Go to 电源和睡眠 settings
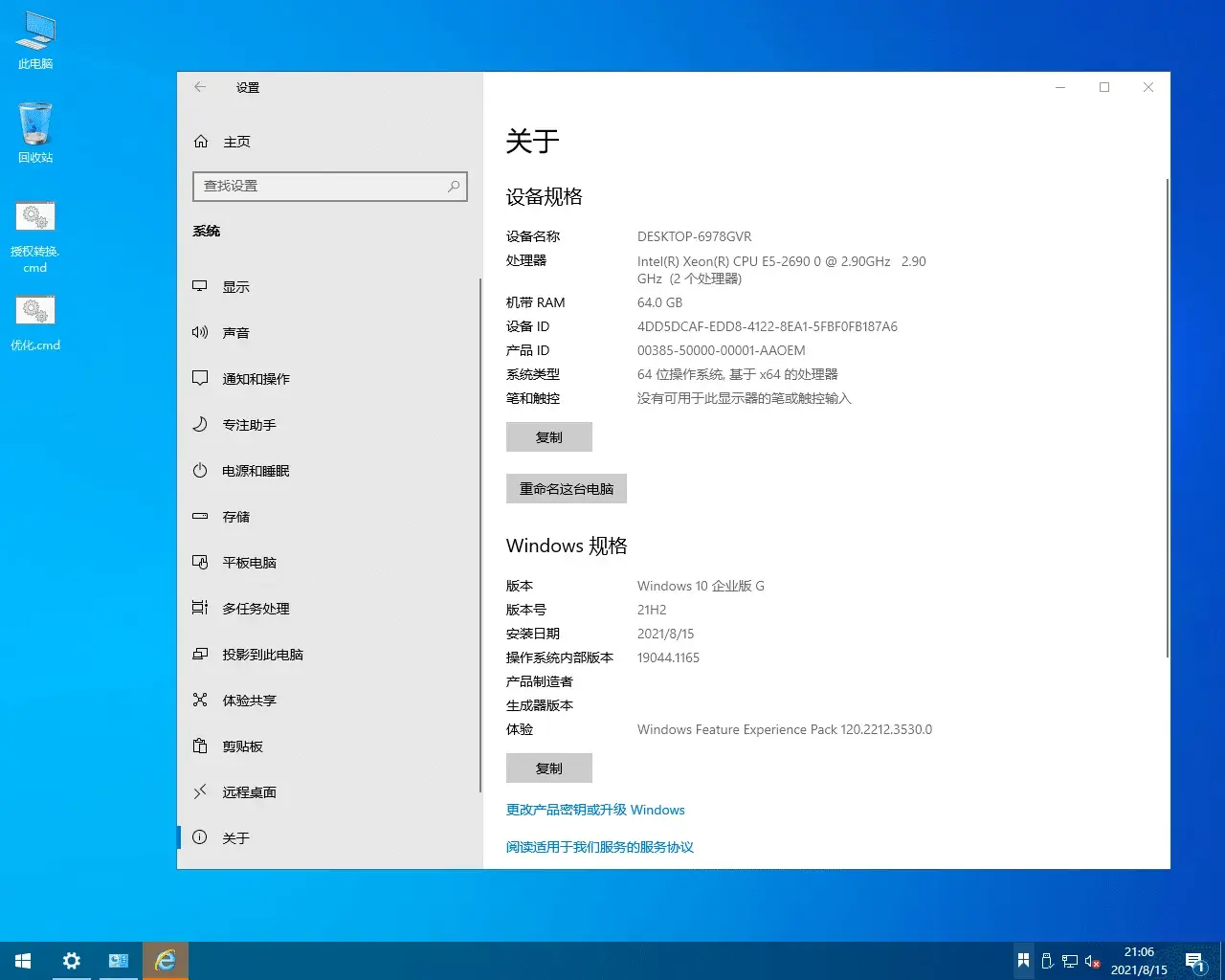This screenshot has height=980, width=1225. click(328, 470)
